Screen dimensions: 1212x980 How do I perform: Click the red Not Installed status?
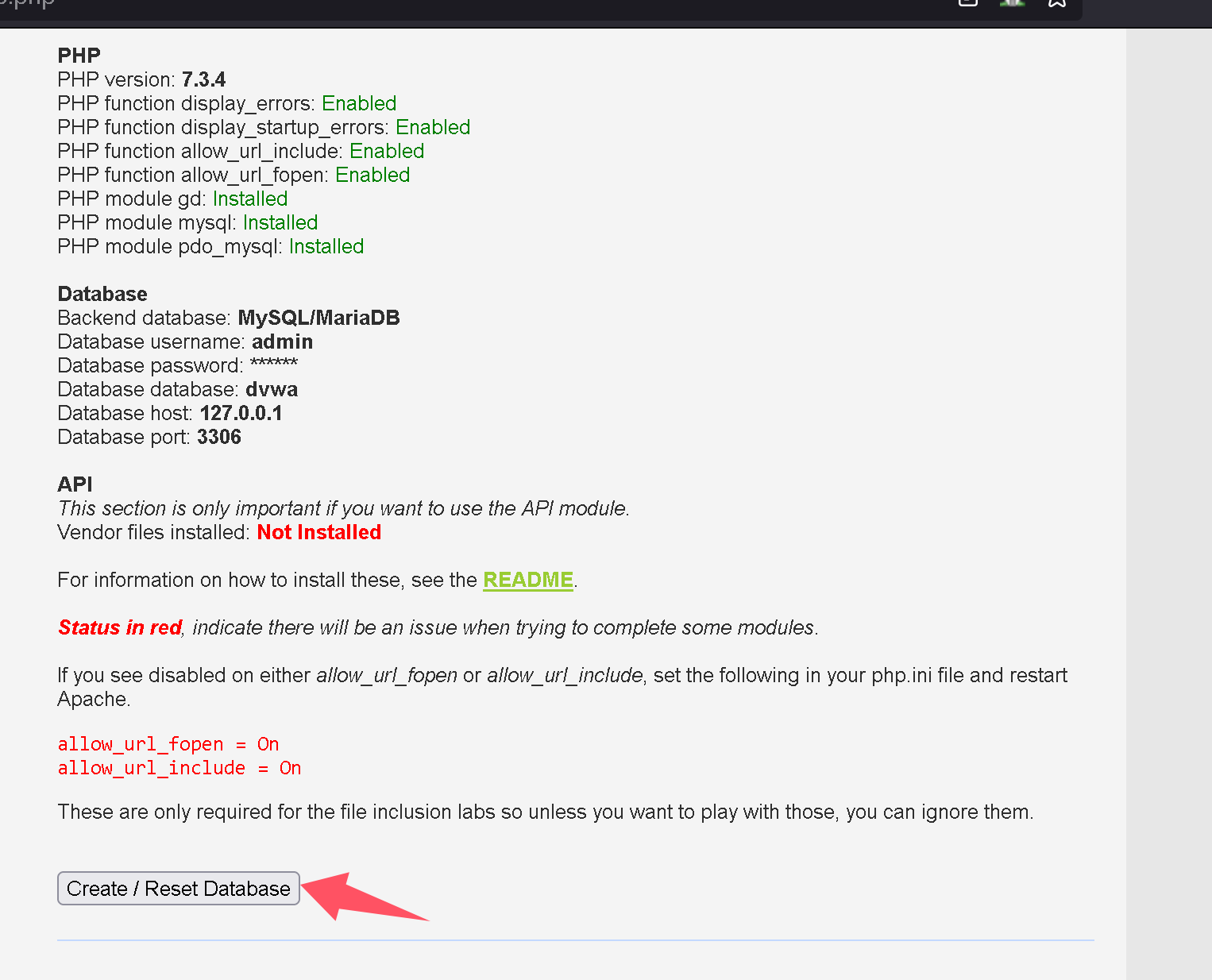pyautogui.click(x=319, y=532)
